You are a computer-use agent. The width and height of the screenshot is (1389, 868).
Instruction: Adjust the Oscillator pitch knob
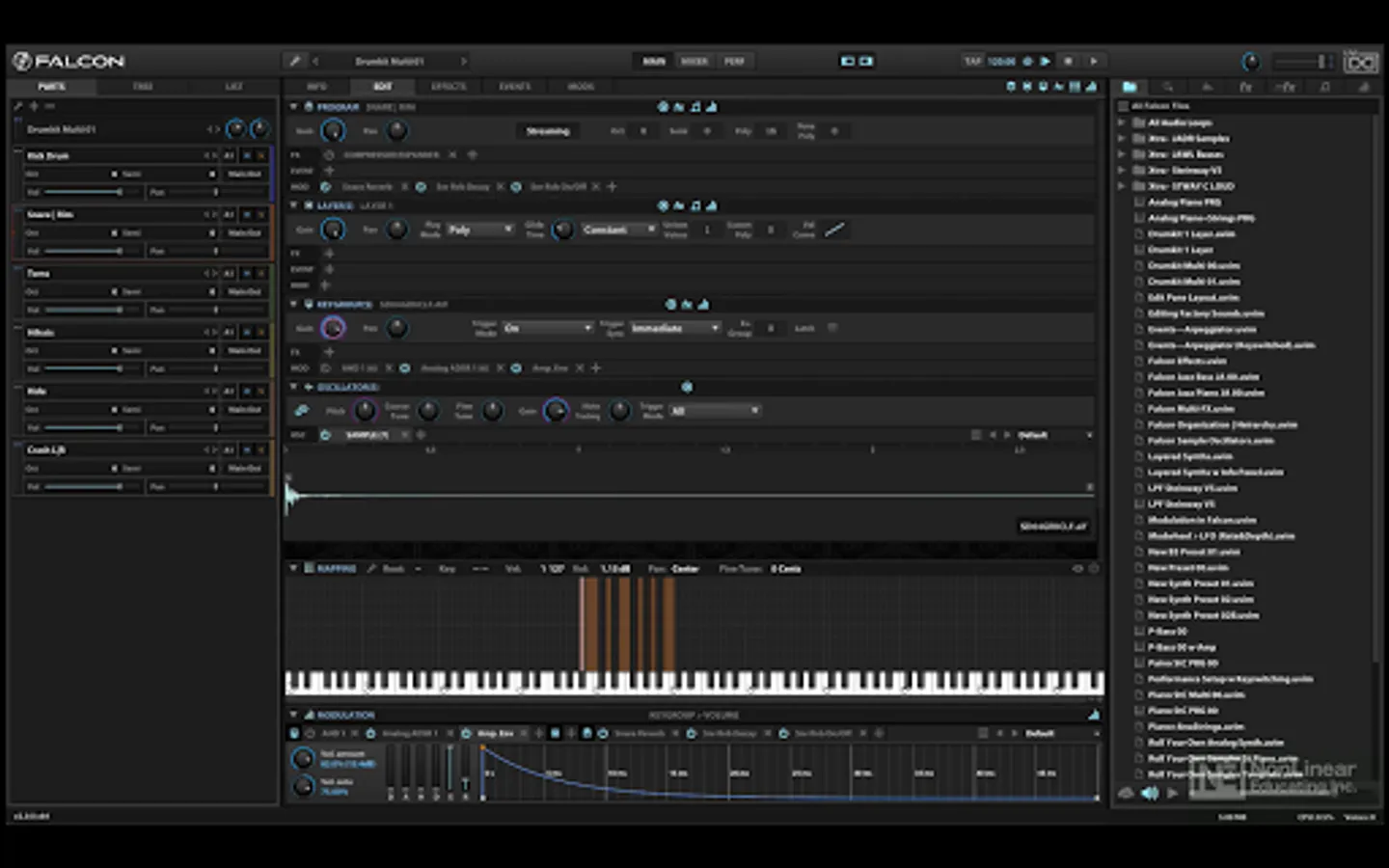(x=365, y=411)
